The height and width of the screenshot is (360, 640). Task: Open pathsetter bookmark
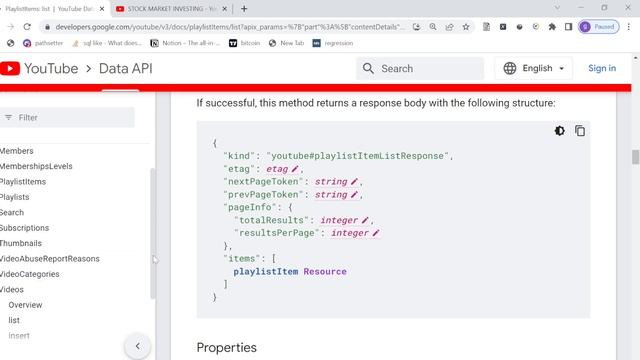pyautogui.click(x=43, y=43)
